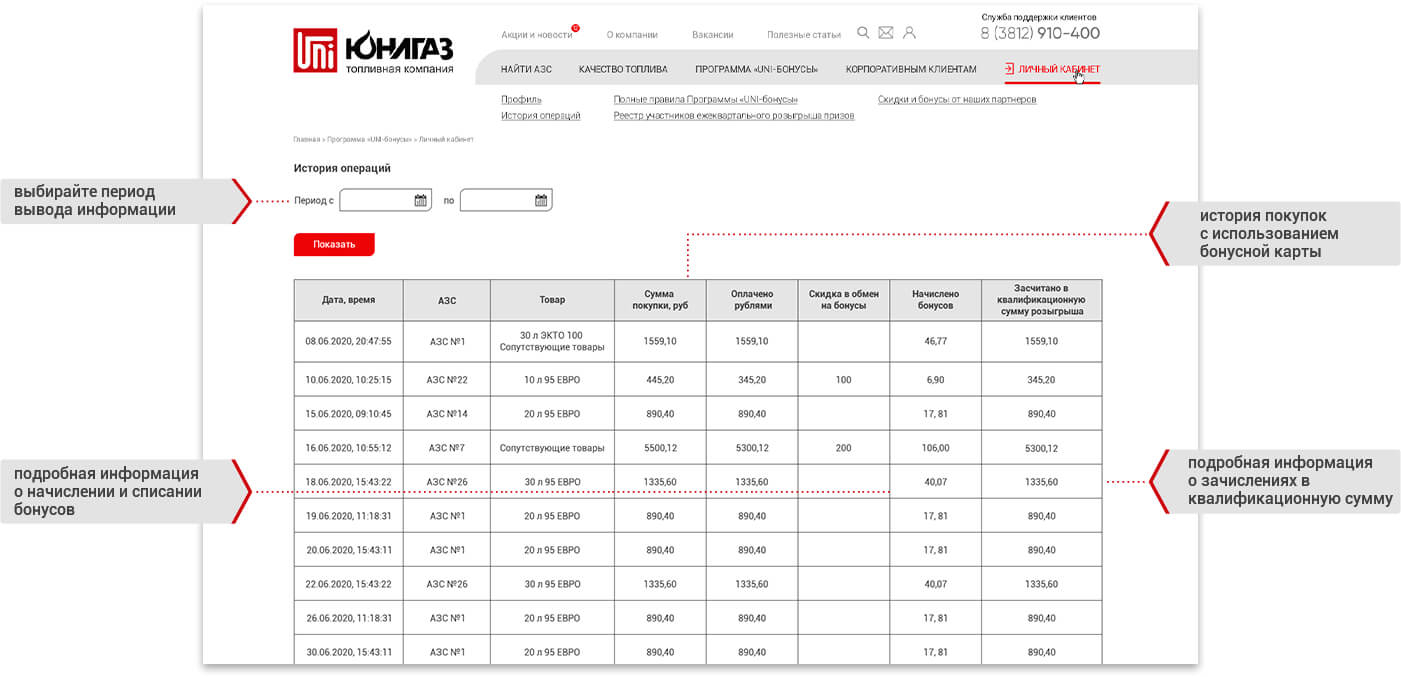
Task: Open Скидки и бонусы от наших партнеров link
Action: pyautogui.click(x=957, y=99)
